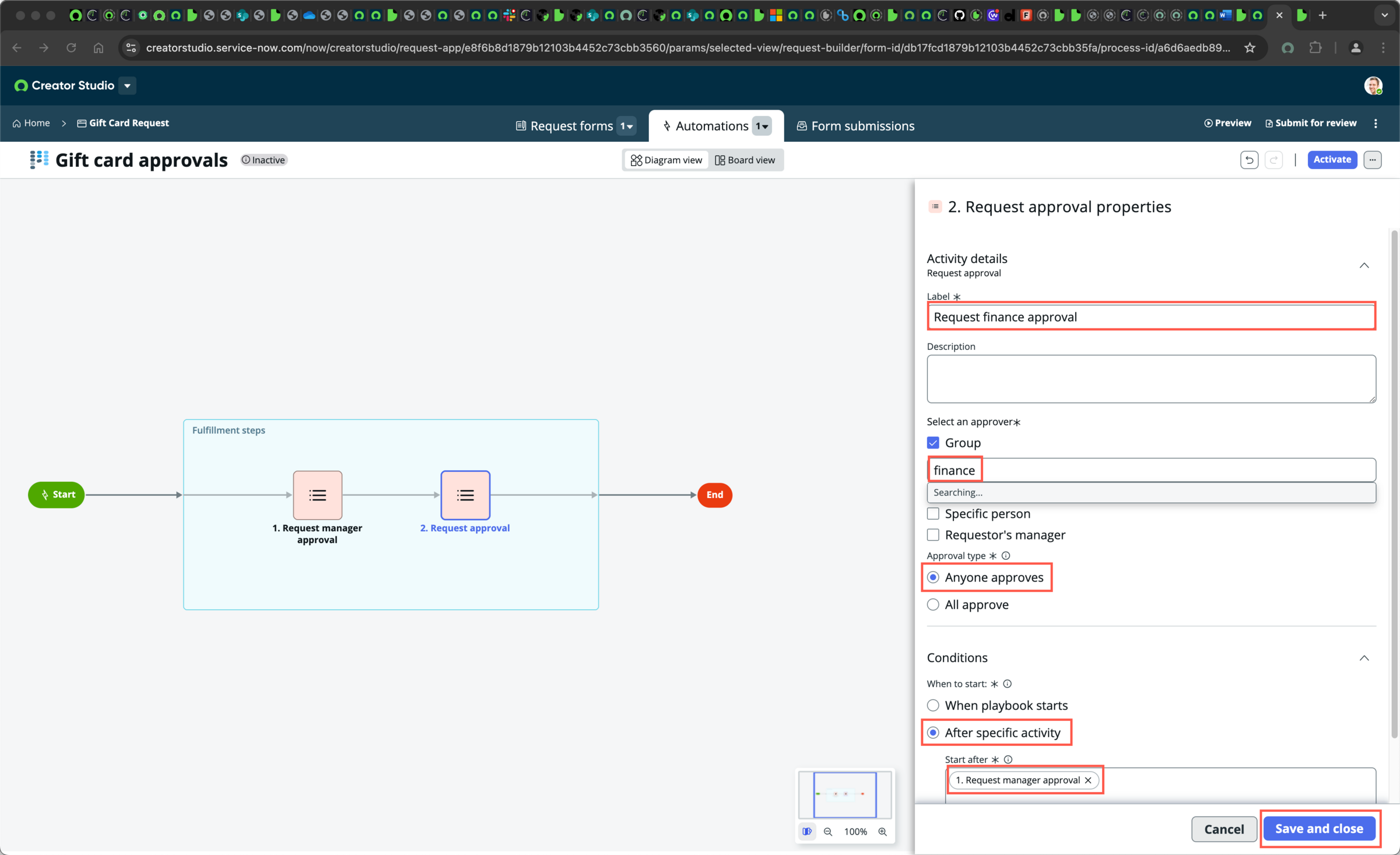Open the Creator Studio dropdown arrow
Screen dimensions: 1400x855
[127, 86]
